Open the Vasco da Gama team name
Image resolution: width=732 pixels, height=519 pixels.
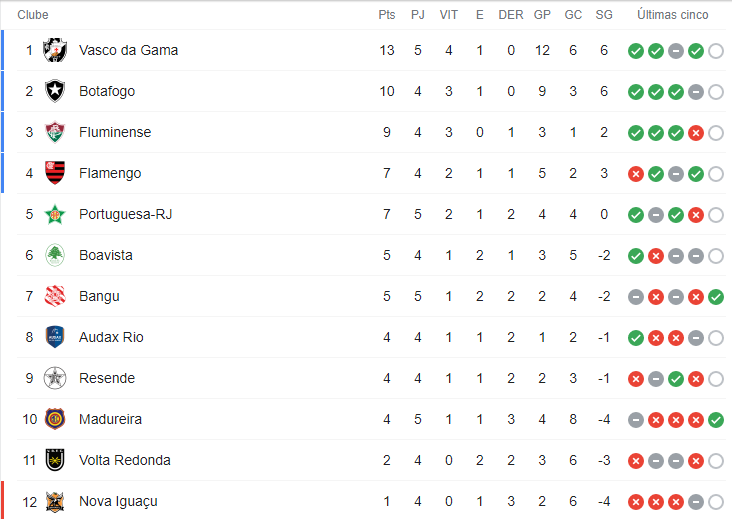[128, 50]
